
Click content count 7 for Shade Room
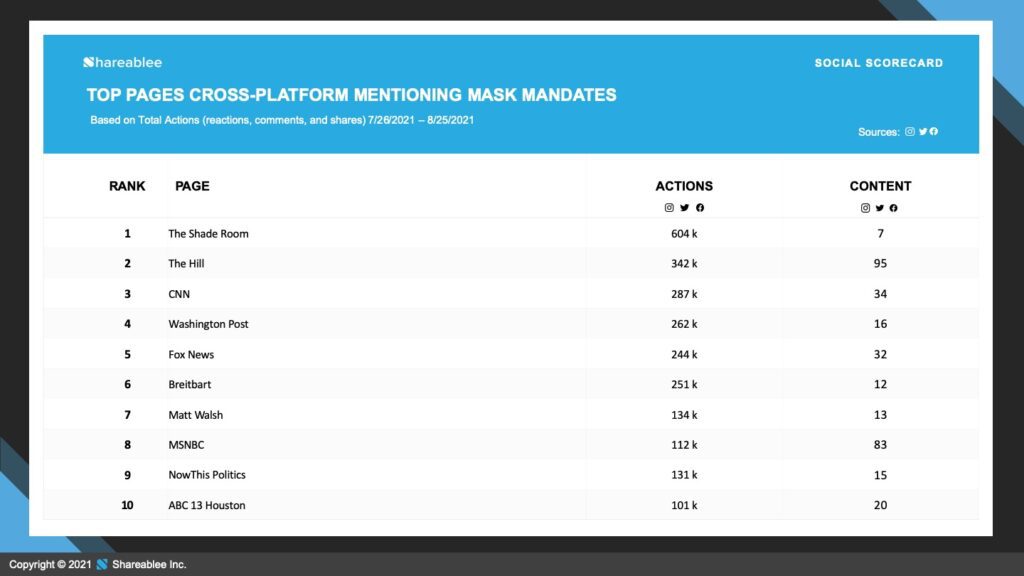pos(880,234)
